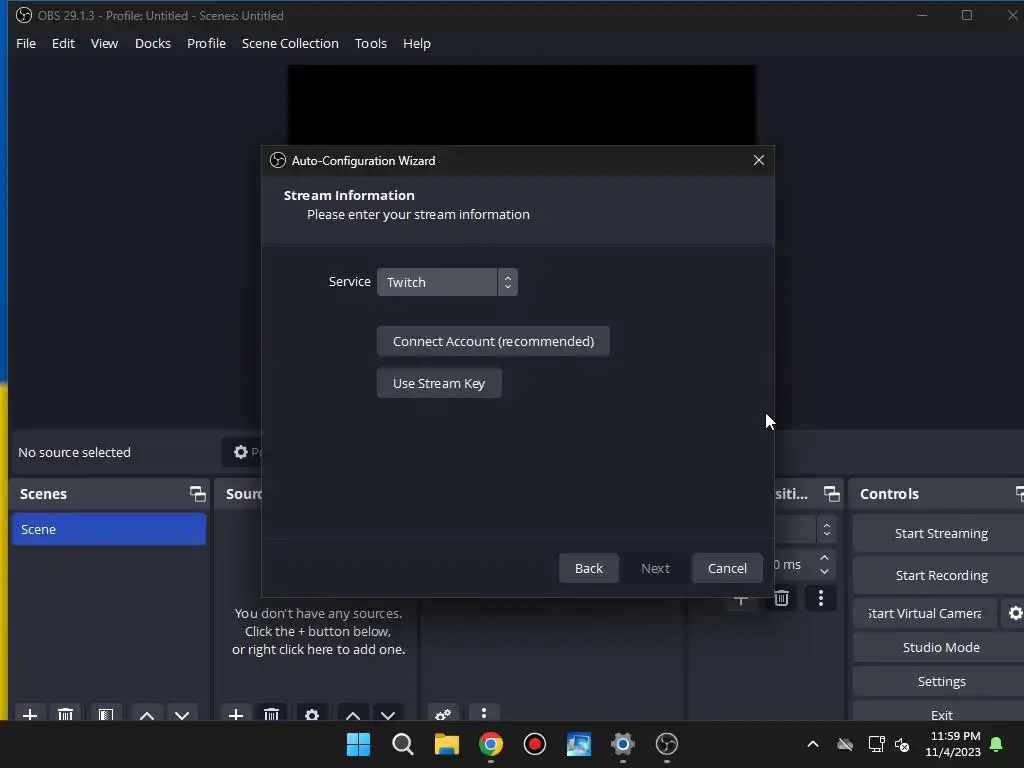Open audio mixer three-dot menu

point(484,713)
